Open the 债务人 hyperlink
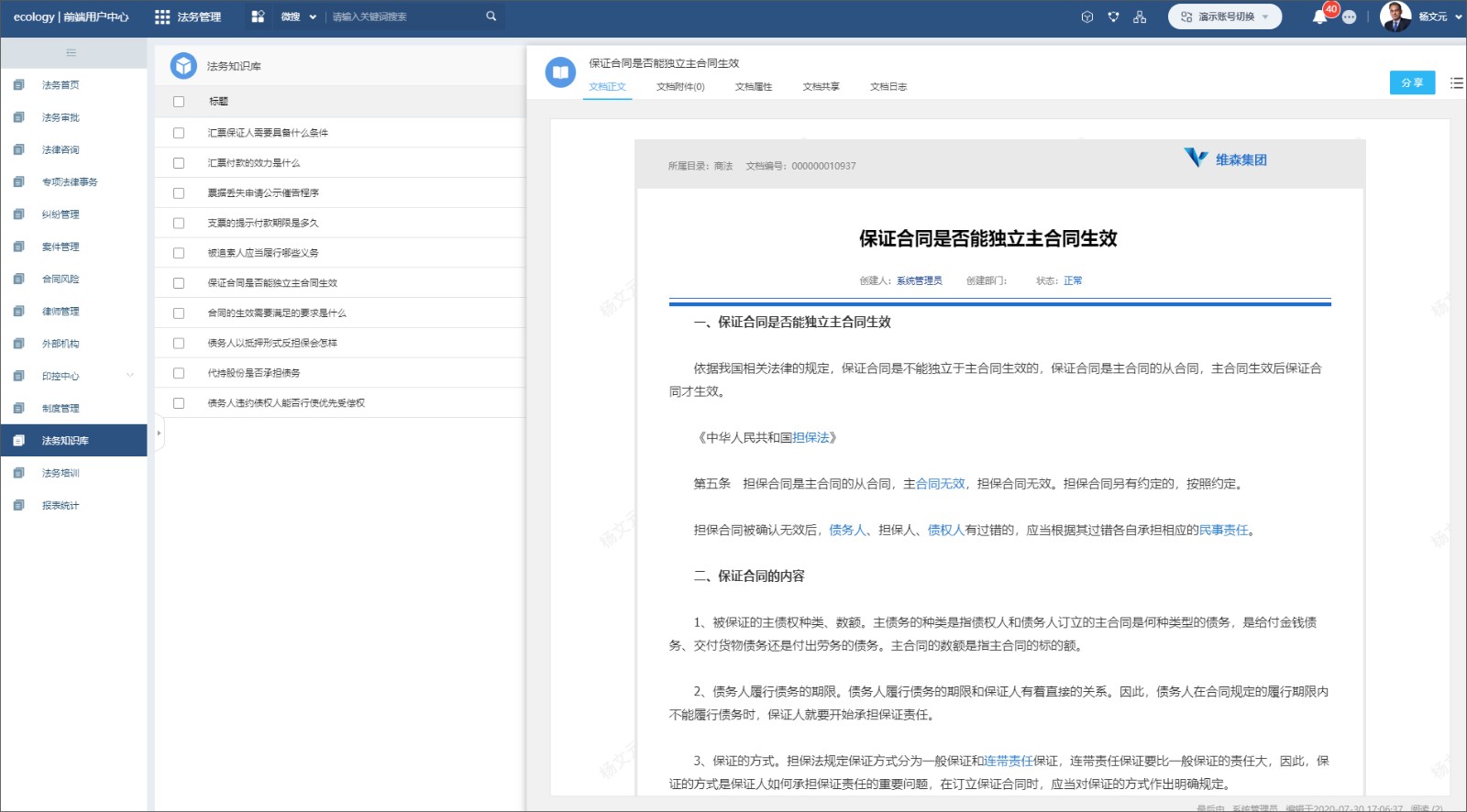The height and width of the screenshot is (812, 1467). click(847, 530)
